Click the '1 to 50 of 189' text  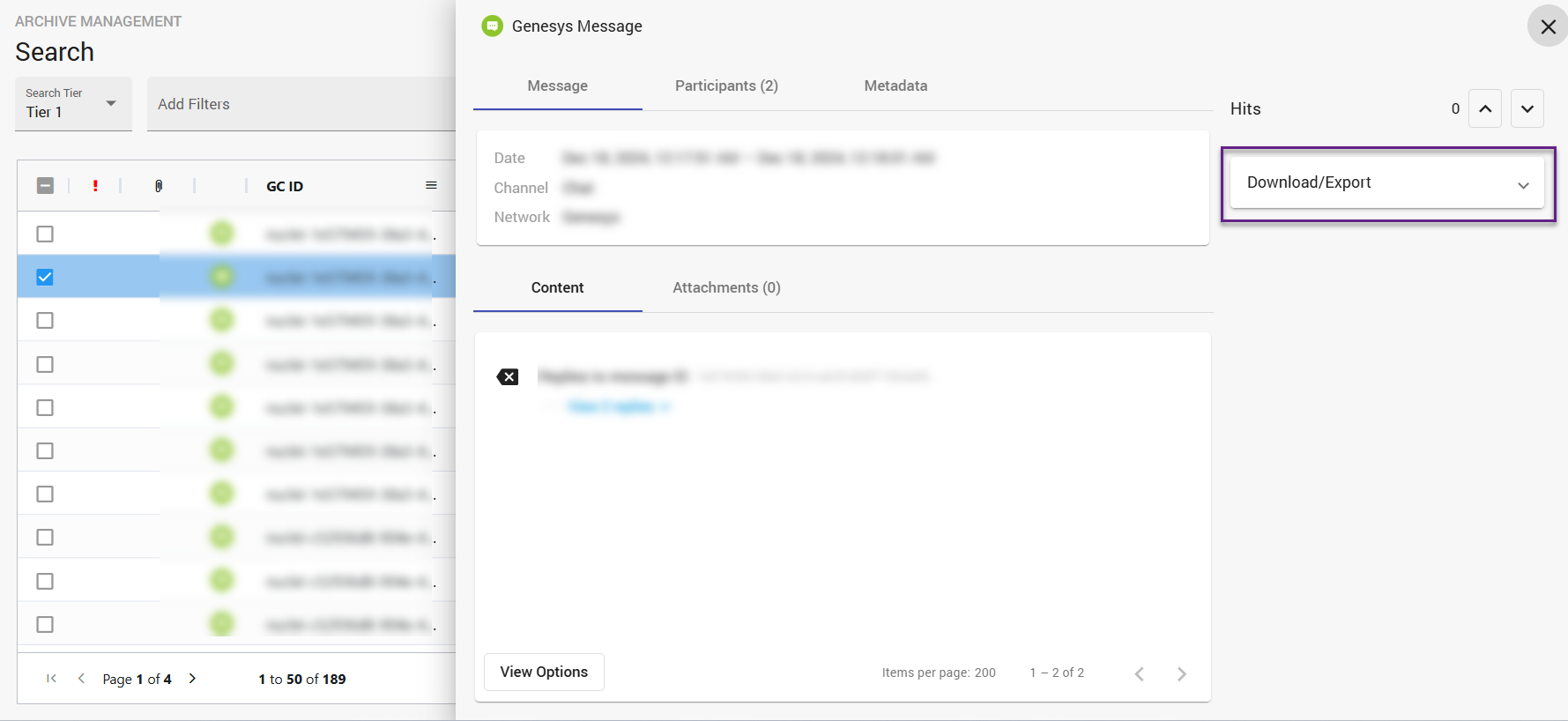[x=302, y=679]
